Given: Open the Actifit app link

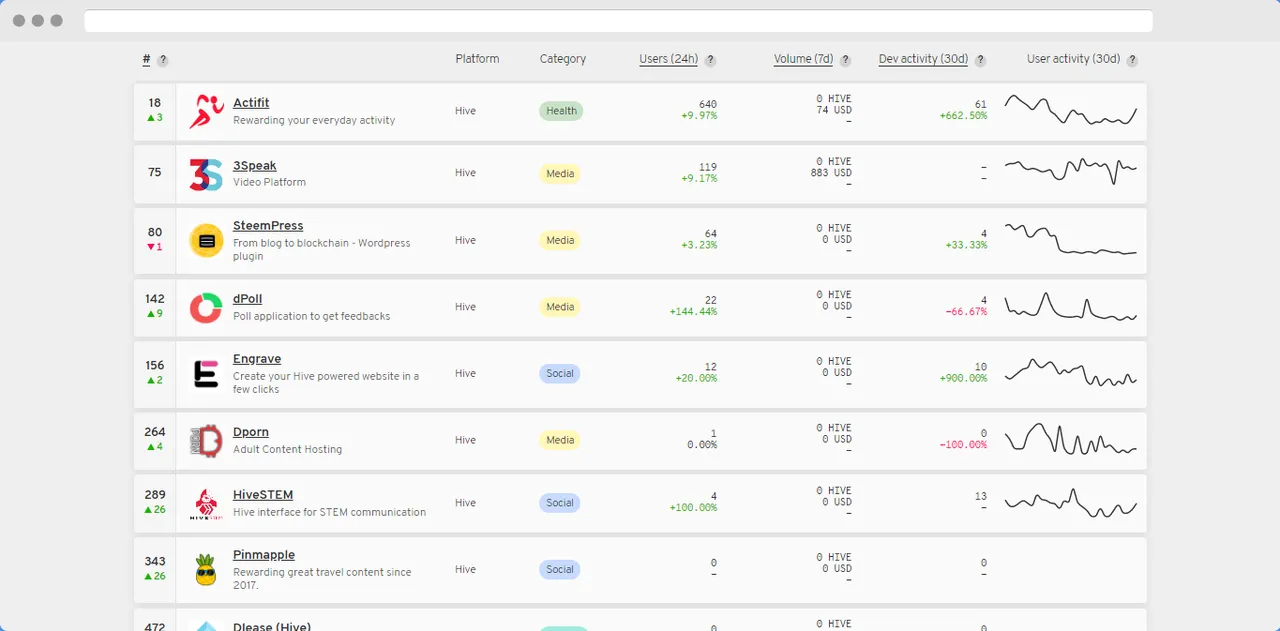Looking at the screenshot, I should coord(251,103).
